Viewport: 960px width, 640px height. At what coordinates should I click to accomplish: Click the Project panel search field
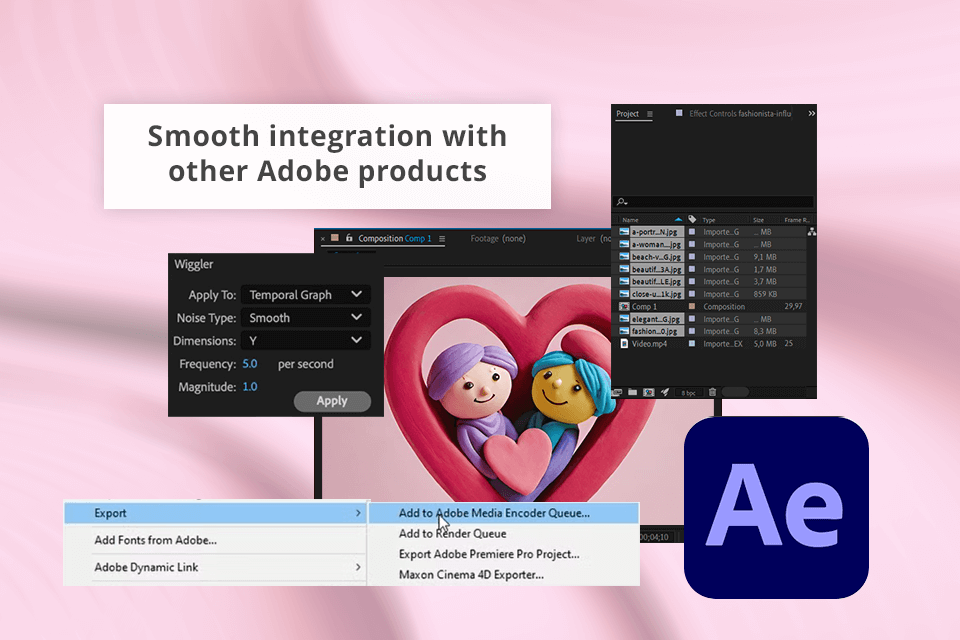tap(714, 201)
